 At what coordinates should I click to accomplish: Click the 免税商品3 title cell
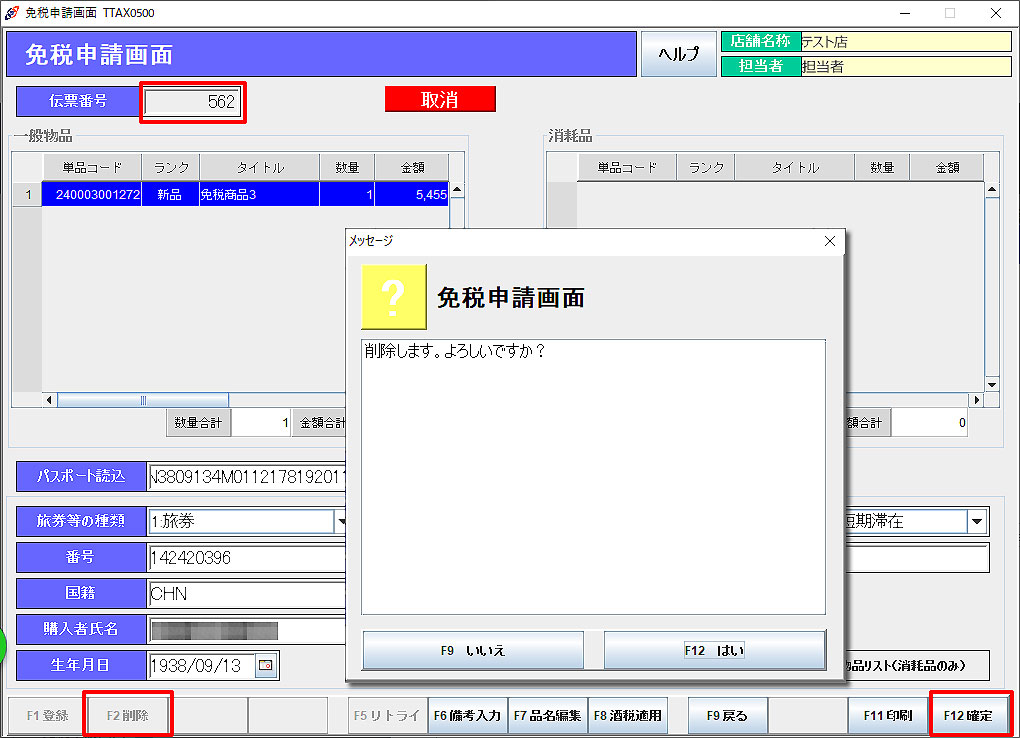[259, 194]
